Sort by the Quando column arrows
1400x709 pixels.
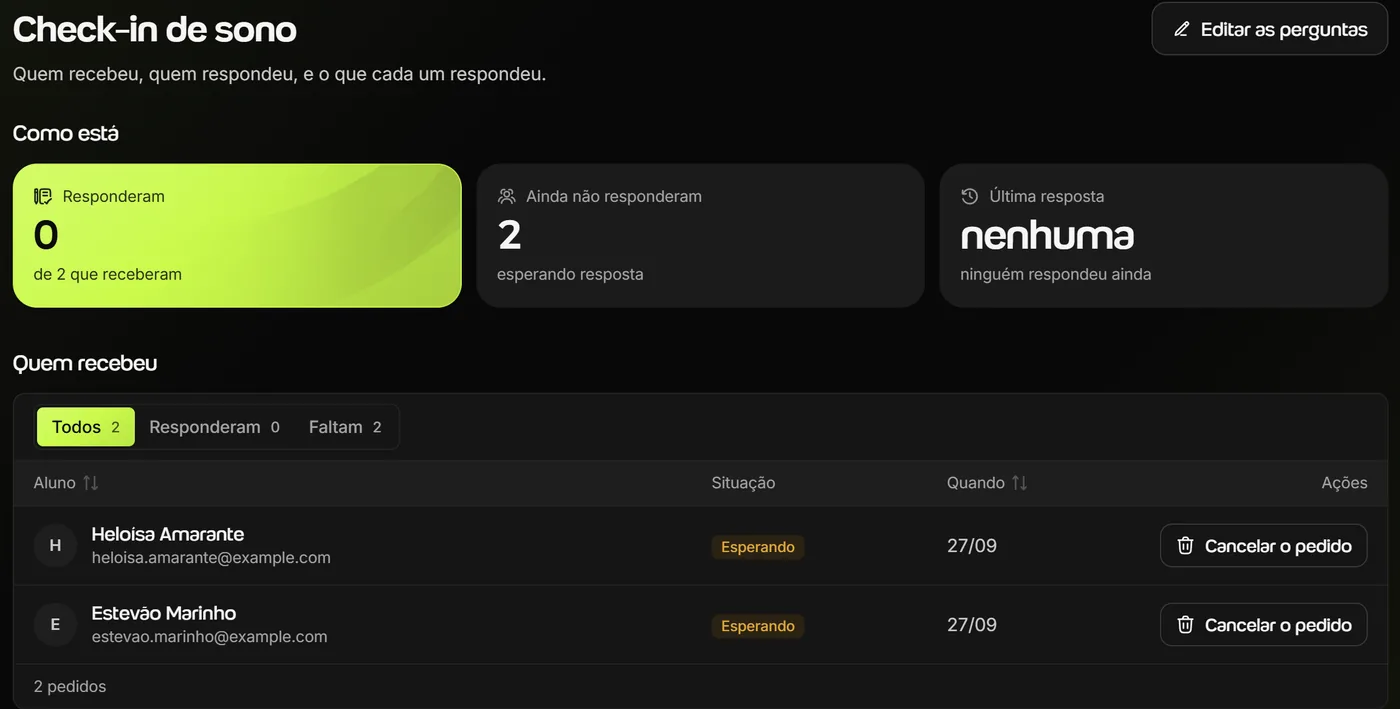(1020, 483)
